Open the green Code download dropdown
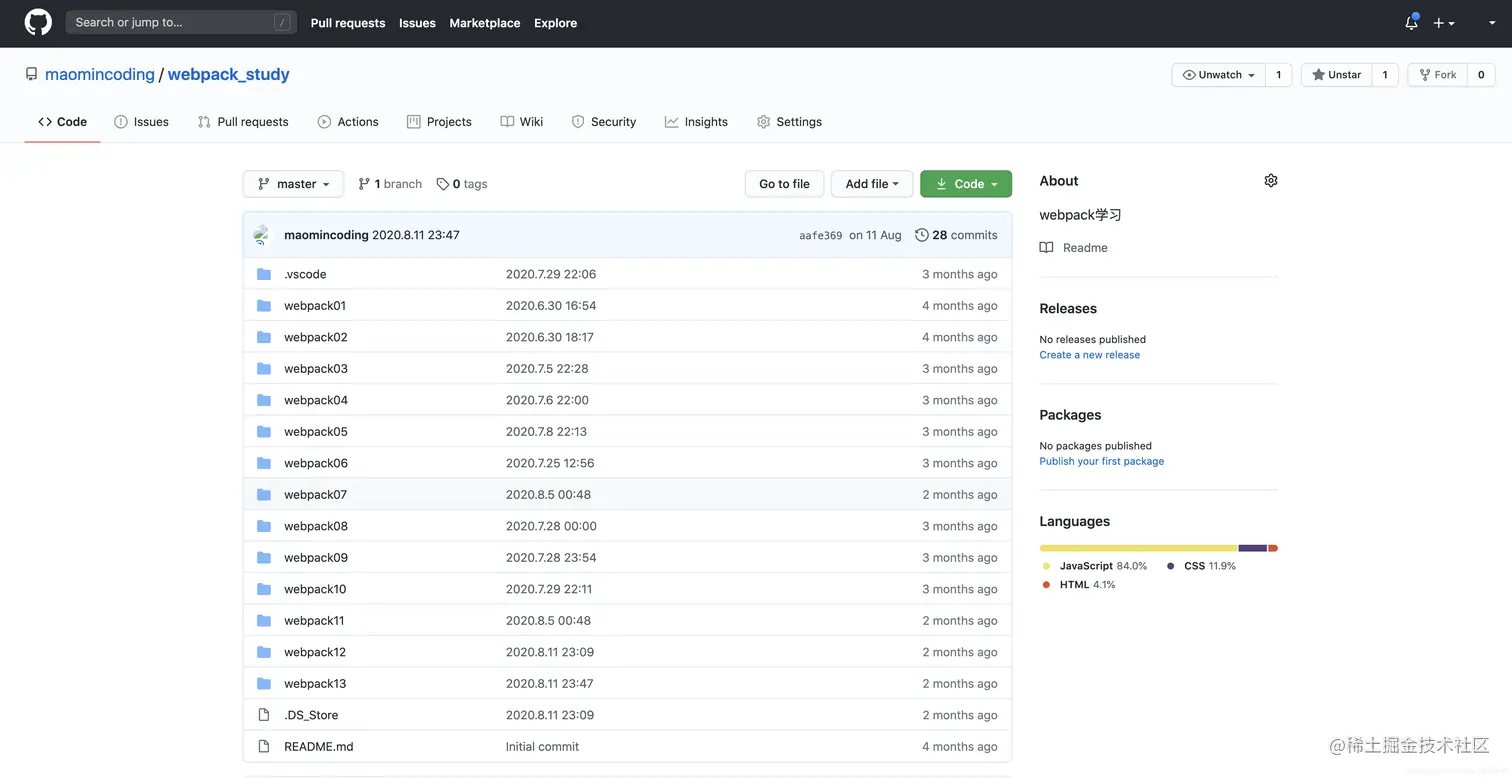1512x778 pixels. click(x=966, y=184)
